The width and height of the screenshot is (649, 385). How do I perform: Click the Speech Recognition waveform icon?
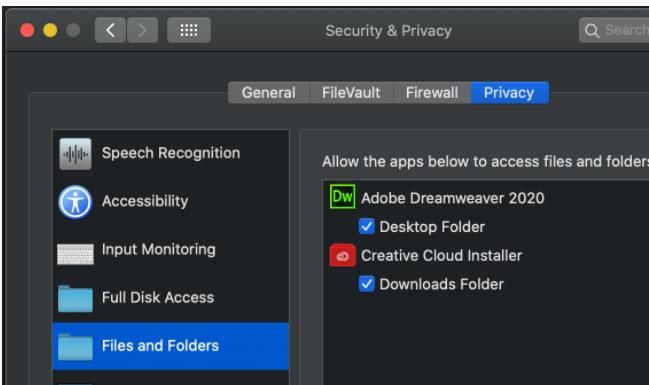point(75,154)
